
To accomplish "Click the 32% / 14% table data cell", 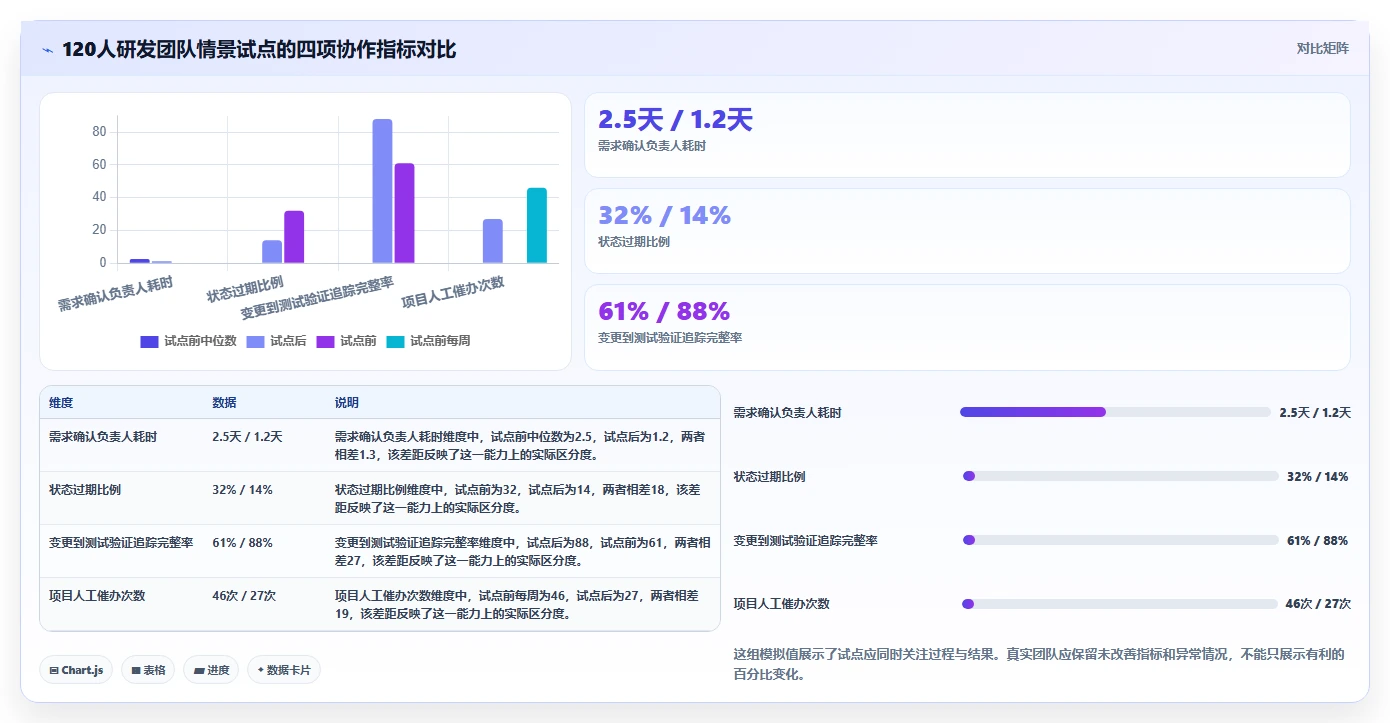I will click(242, 490).
